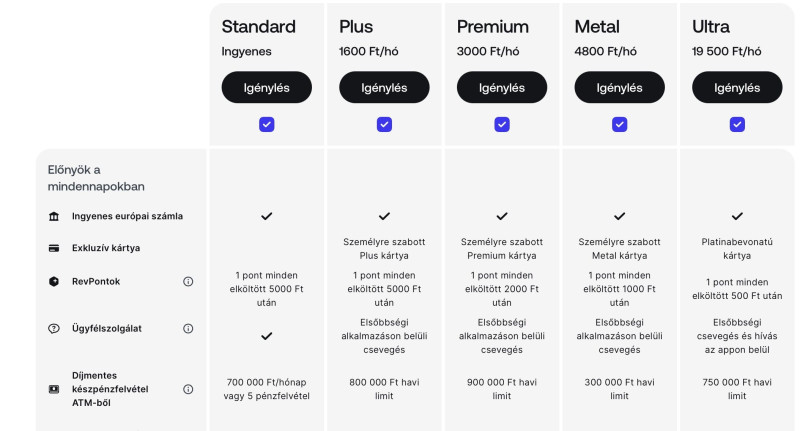
Task: Uncheck the Metal plan checkbox
Action: 619,124
